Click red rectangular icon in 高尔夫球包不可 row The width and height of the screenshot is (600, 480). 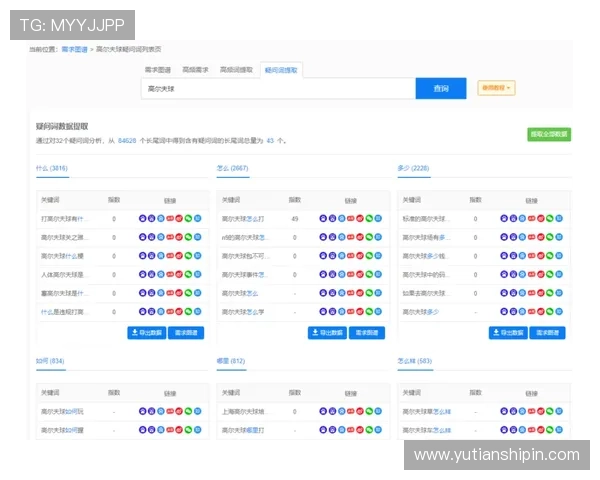tap(351, 256)
